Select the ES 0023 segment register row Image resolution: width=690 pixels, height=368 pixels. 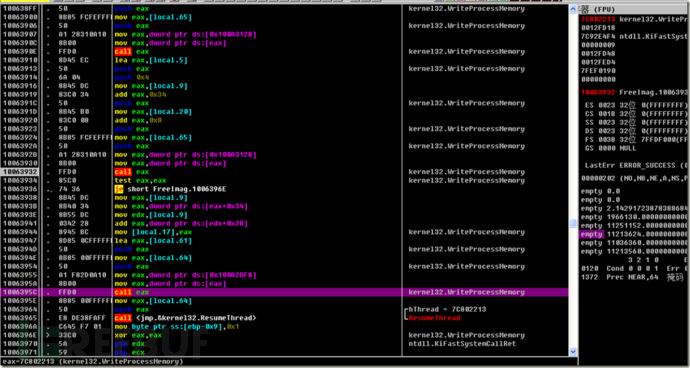click(636, 105)
